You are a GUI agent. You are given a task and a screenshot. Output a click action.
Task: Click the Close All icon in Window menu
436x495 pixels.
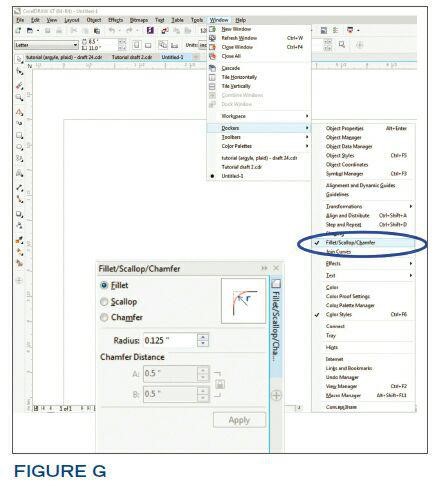pyautogui.click(x=212, y=56)
